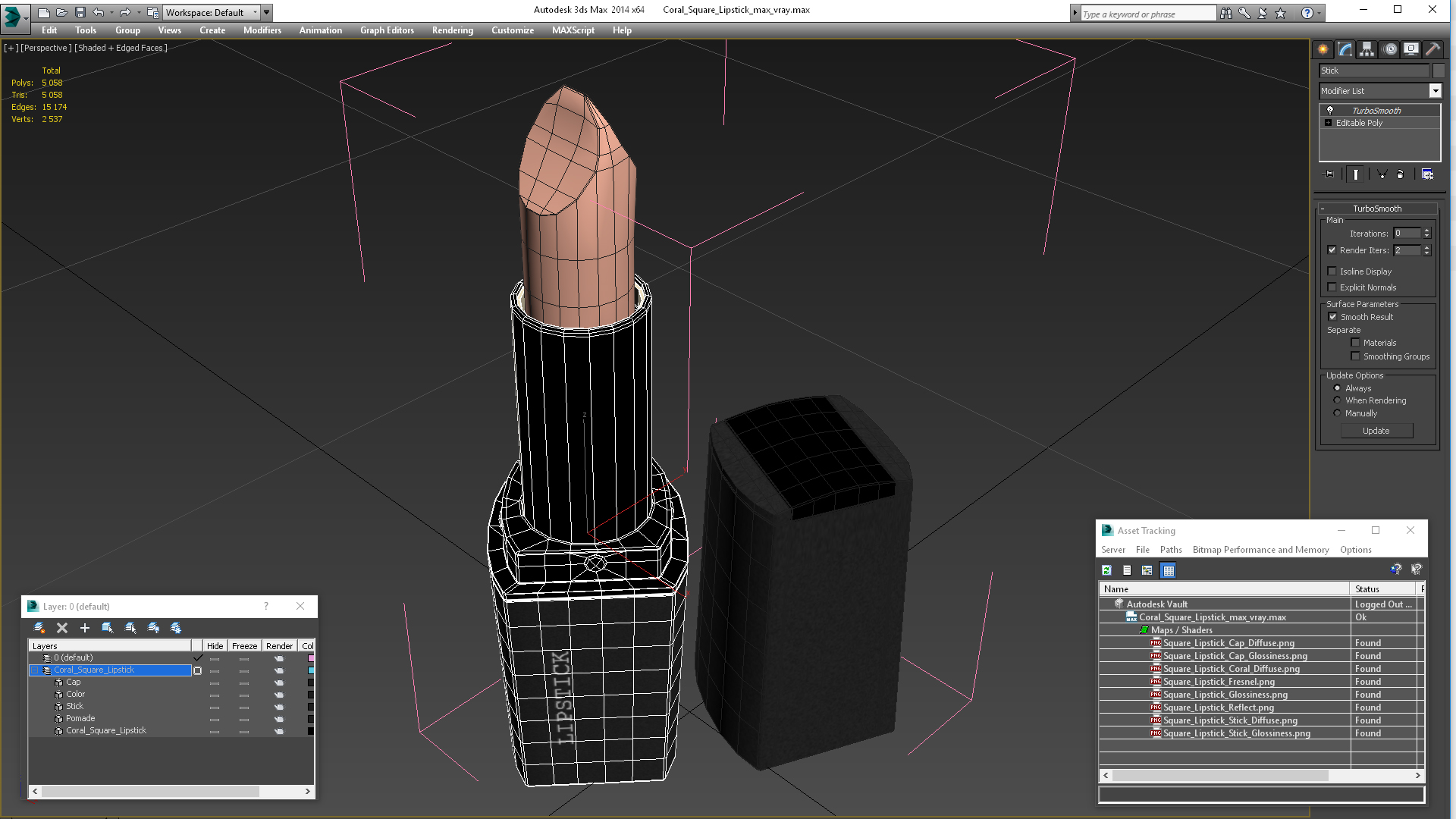Switch Asset Tracking to tree view
1456x819 pixels.
[1147, 570]
